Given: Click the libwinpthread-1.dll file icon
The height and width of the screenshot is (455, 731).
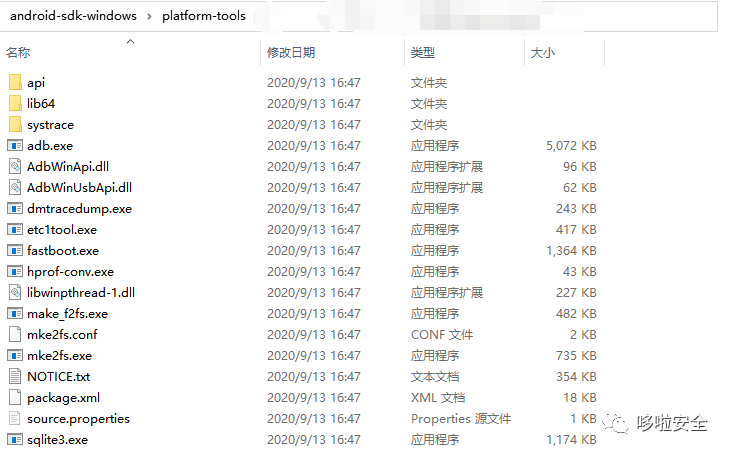Looking at the screenshot, I should (x=15, y=292).
